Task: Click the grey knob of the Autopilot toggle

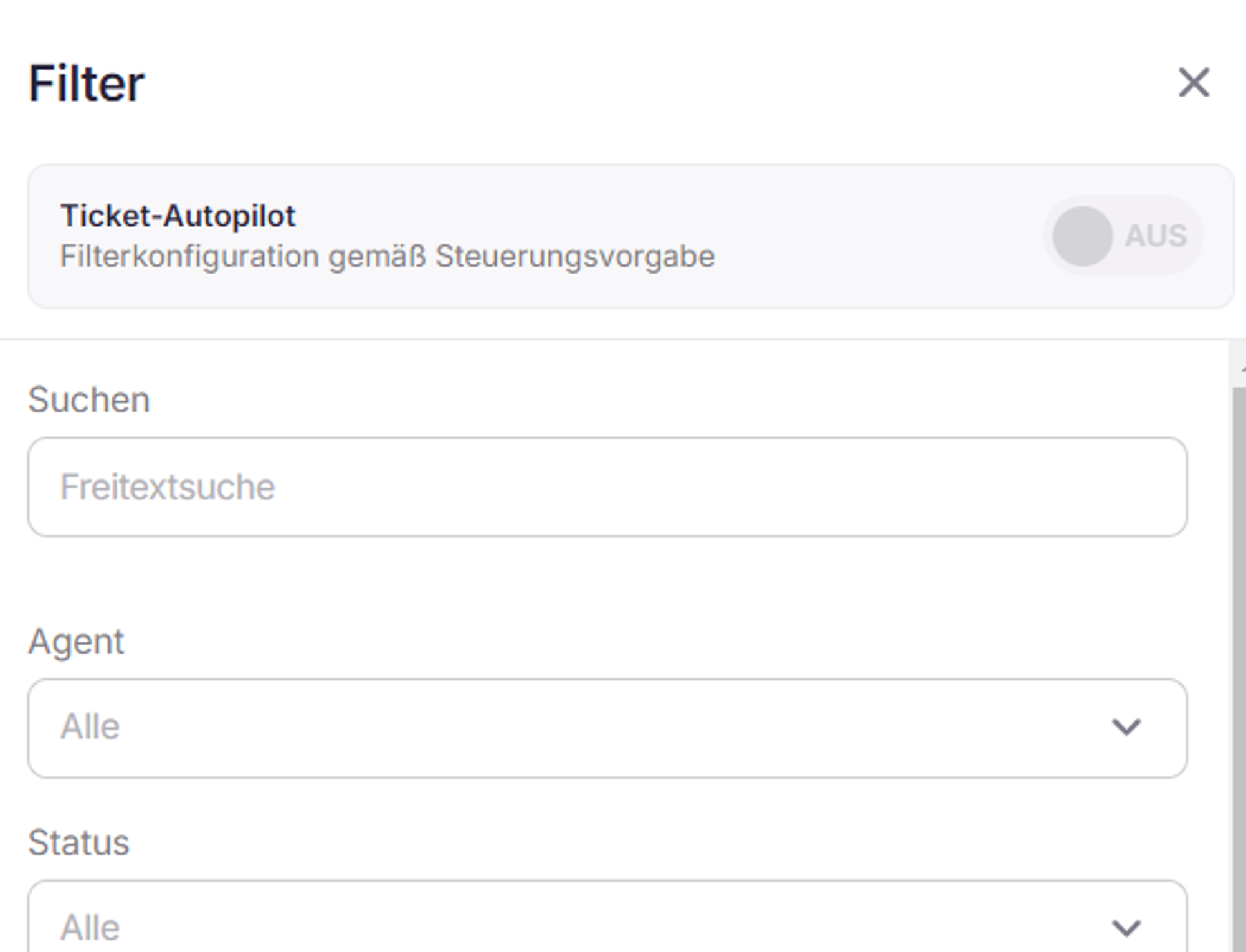Action: coord(1082,236)
